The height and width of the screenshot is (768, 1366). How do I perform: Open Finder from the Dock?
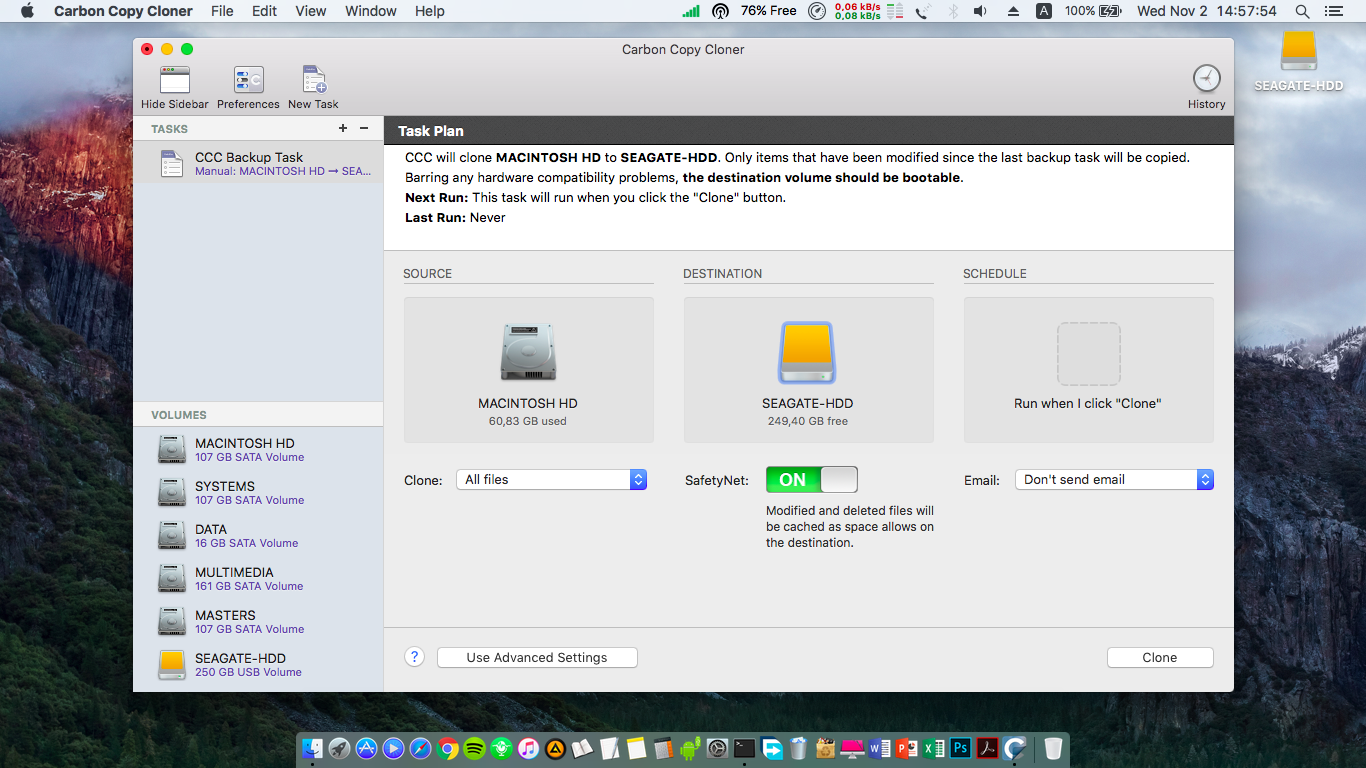point(313,748)
